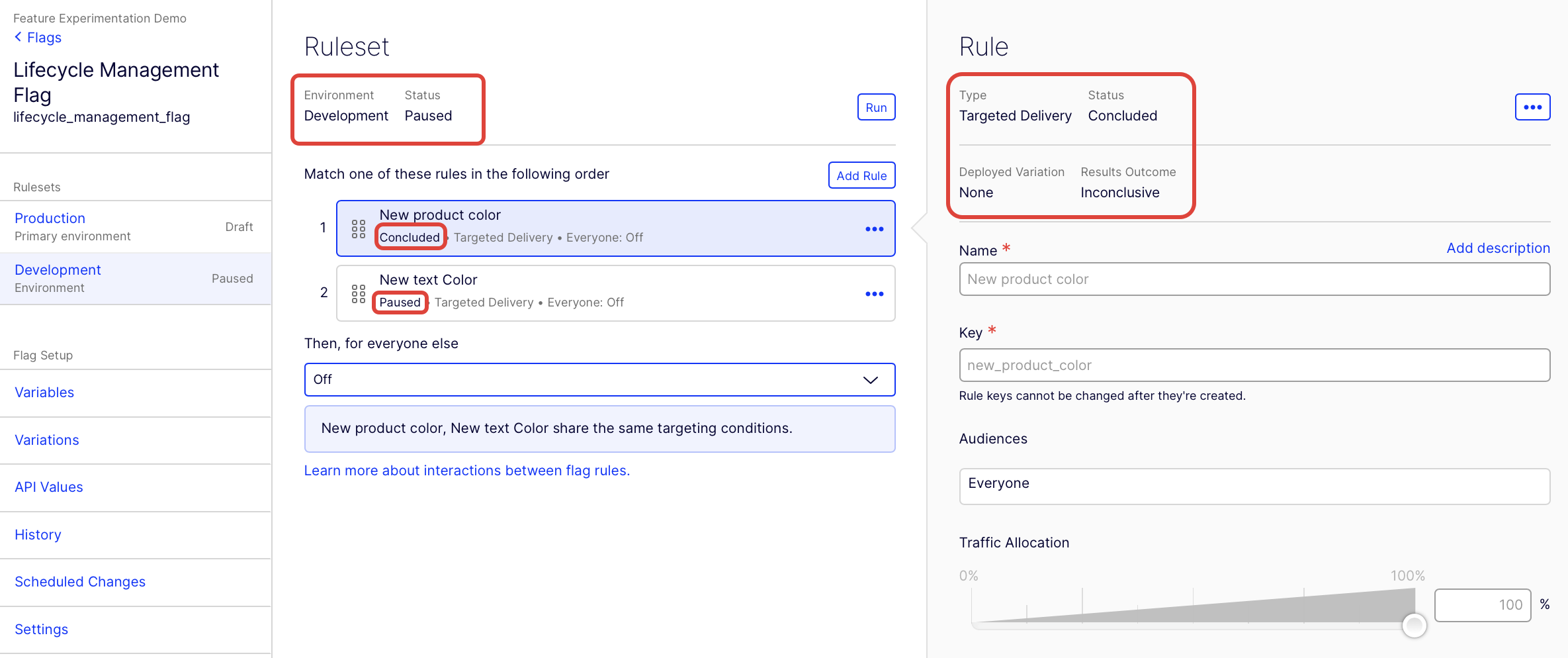Click the dropdown chevron arrow in the Off selector
The image size is (1568, 658).
(x=870, y=380)
